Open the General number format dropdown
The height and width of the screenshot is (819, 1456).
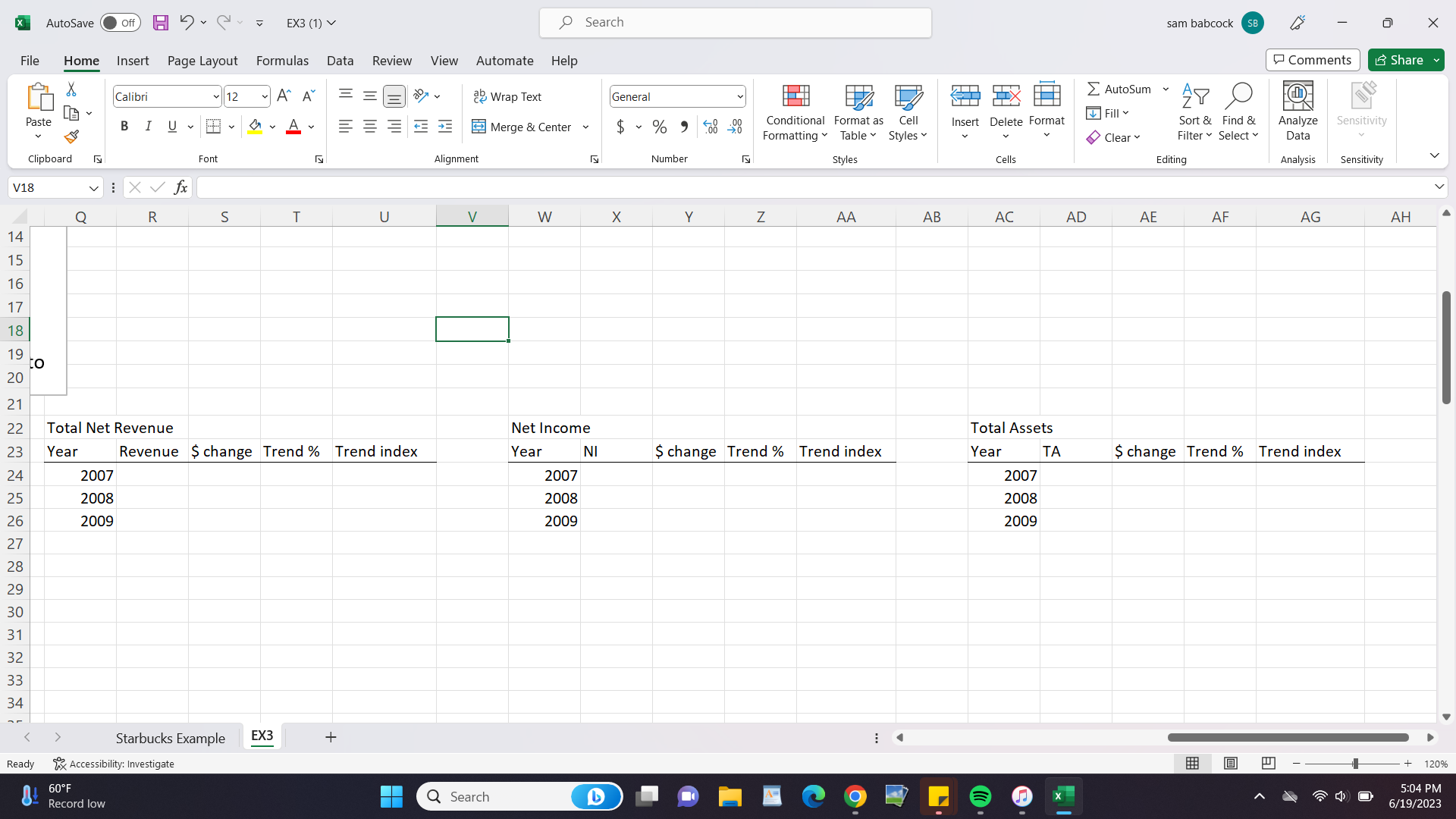pos(739,96)
